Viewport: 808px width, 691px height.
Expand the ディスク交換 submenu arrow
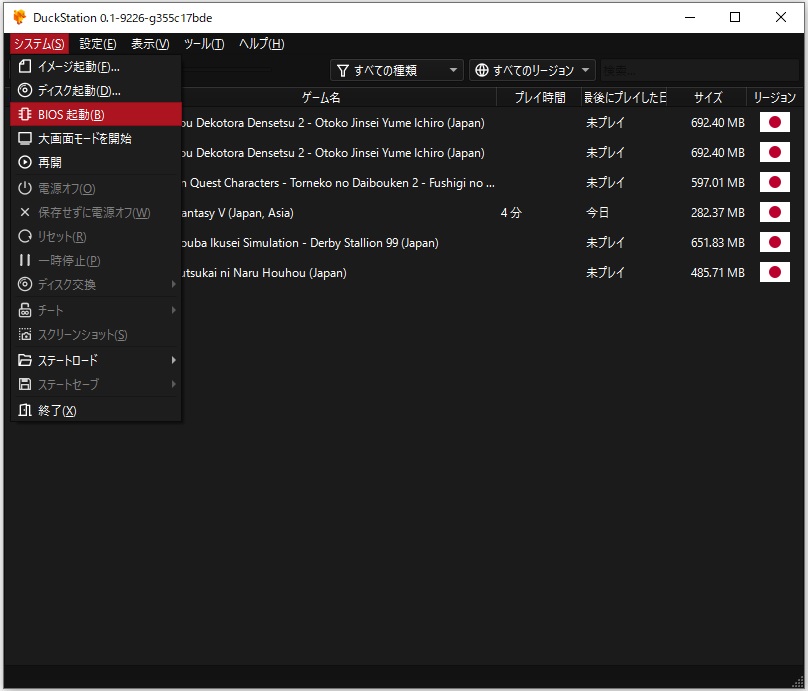click(x=174, y=284)
